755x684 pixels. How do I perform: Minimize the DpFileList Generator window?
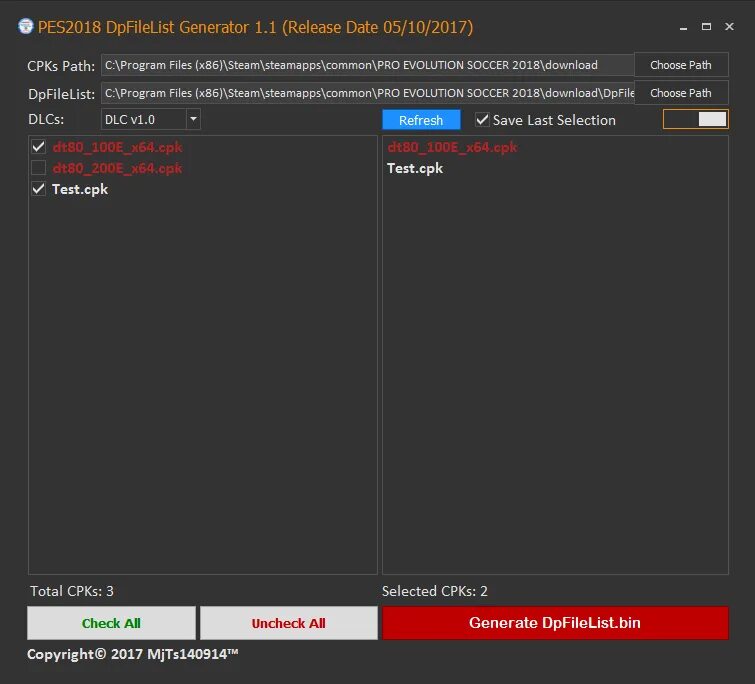[x=683, y=27]
